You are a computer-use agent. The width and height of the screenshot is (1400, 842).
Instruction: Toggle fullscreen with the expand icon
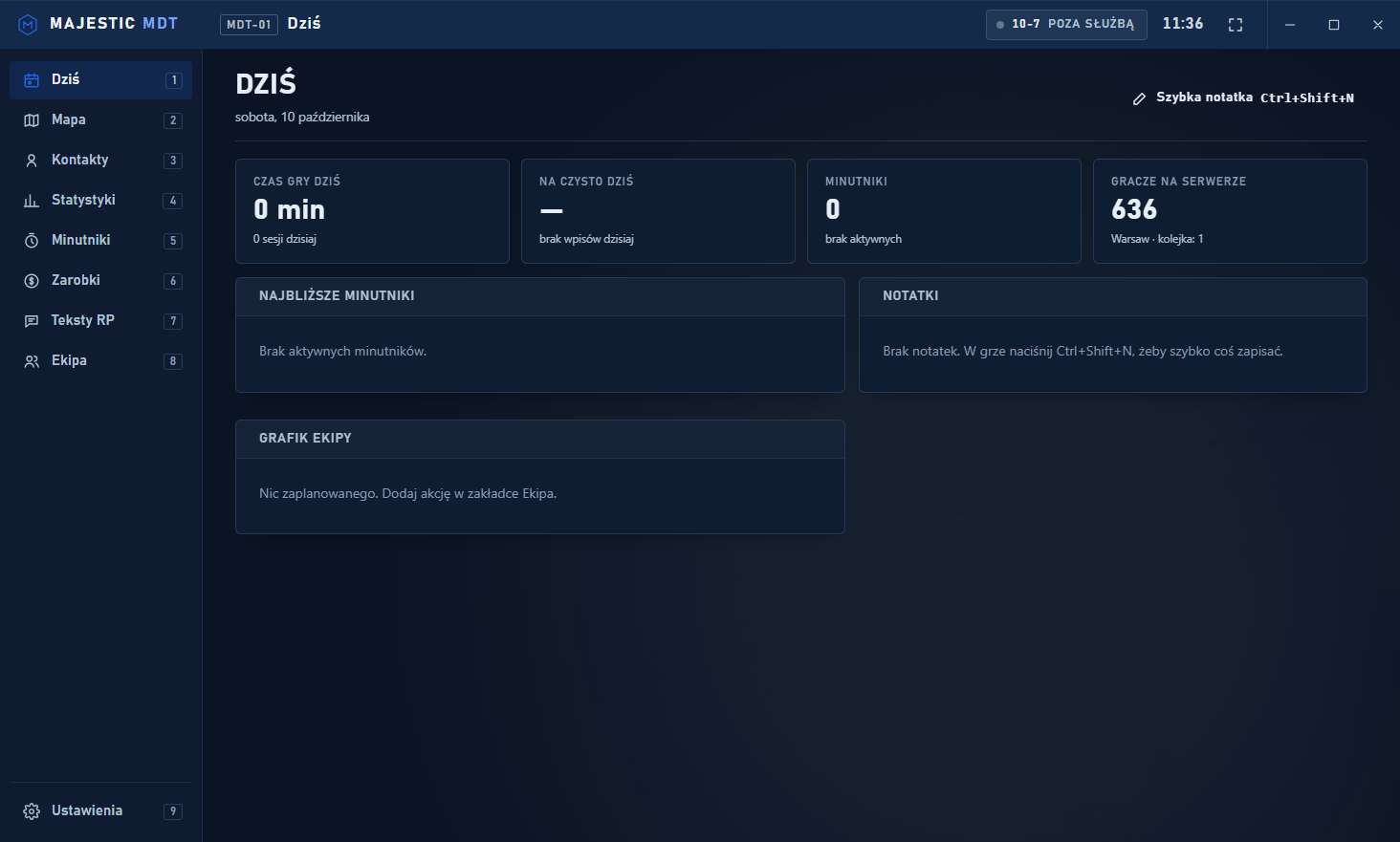1236,25
